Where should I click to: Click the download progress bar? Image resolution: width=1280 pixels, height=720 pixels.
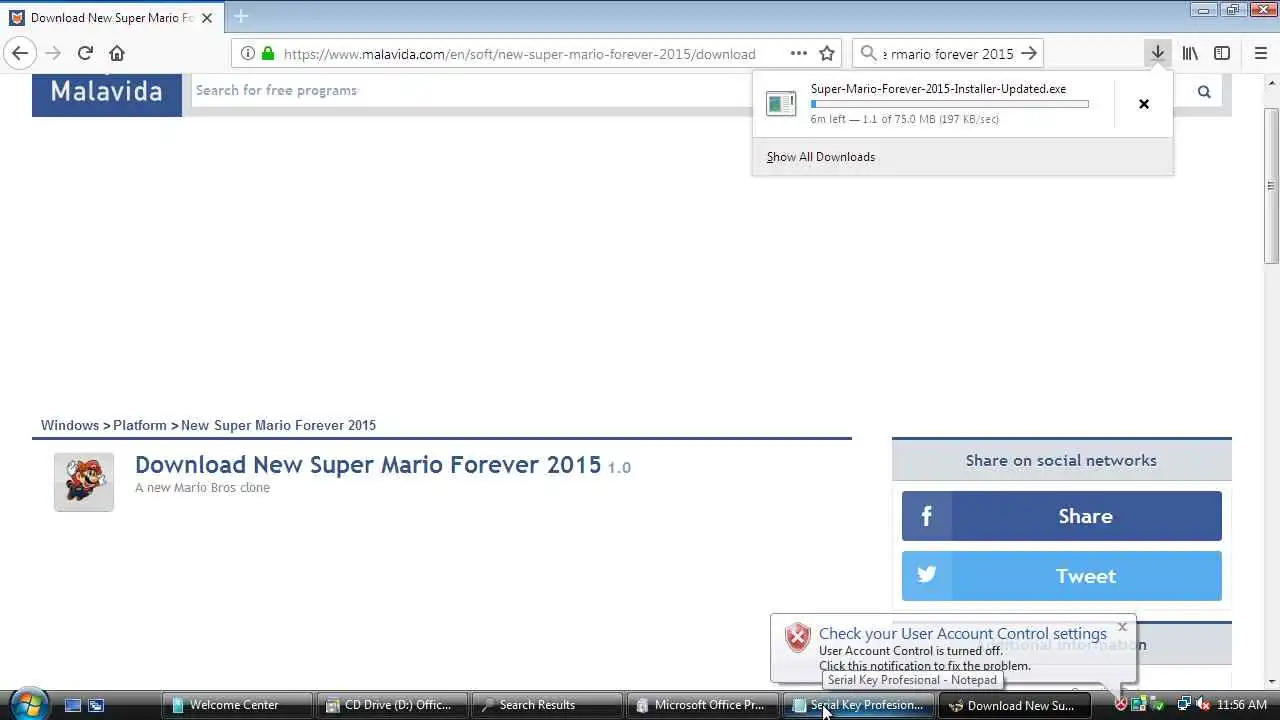click(949, 104)
